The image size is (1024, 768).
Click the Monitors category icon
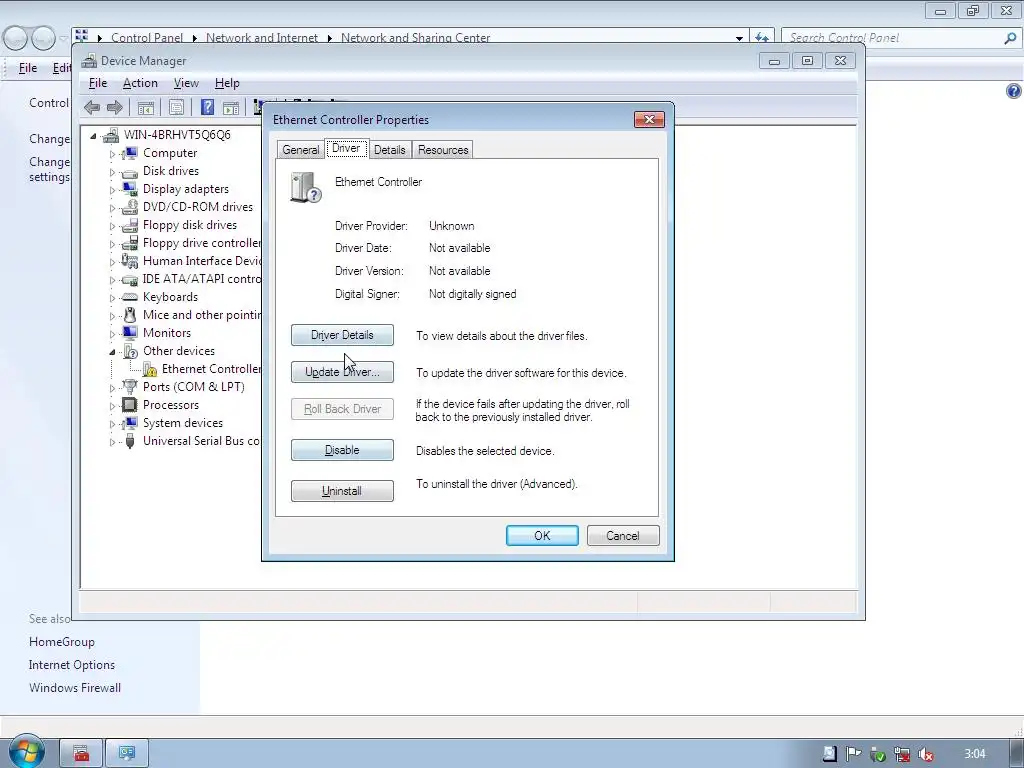pos(129,333)
